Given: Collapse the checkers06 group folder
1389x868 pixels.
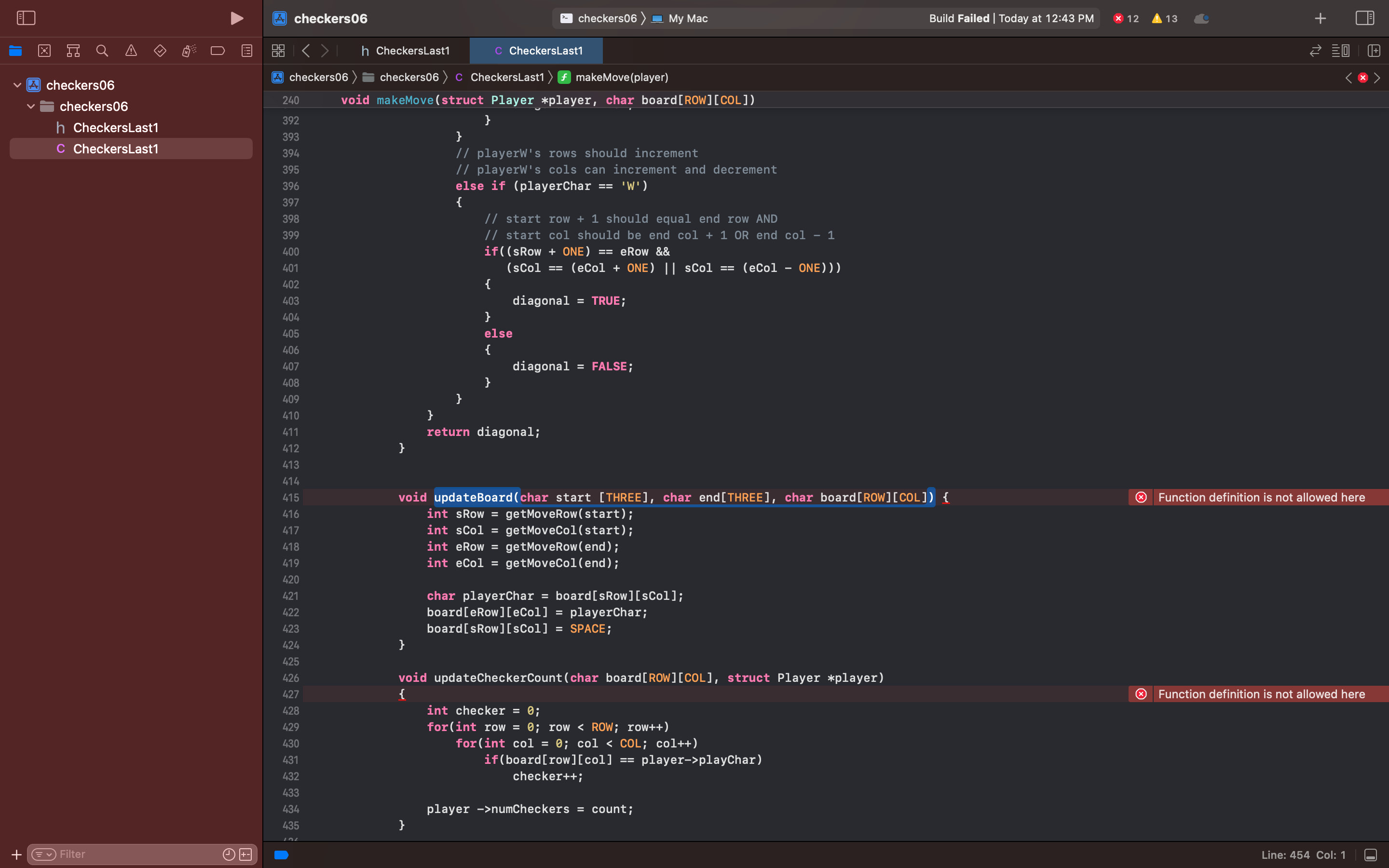Looking at the screenshot, I should click(x=31, y=106).
